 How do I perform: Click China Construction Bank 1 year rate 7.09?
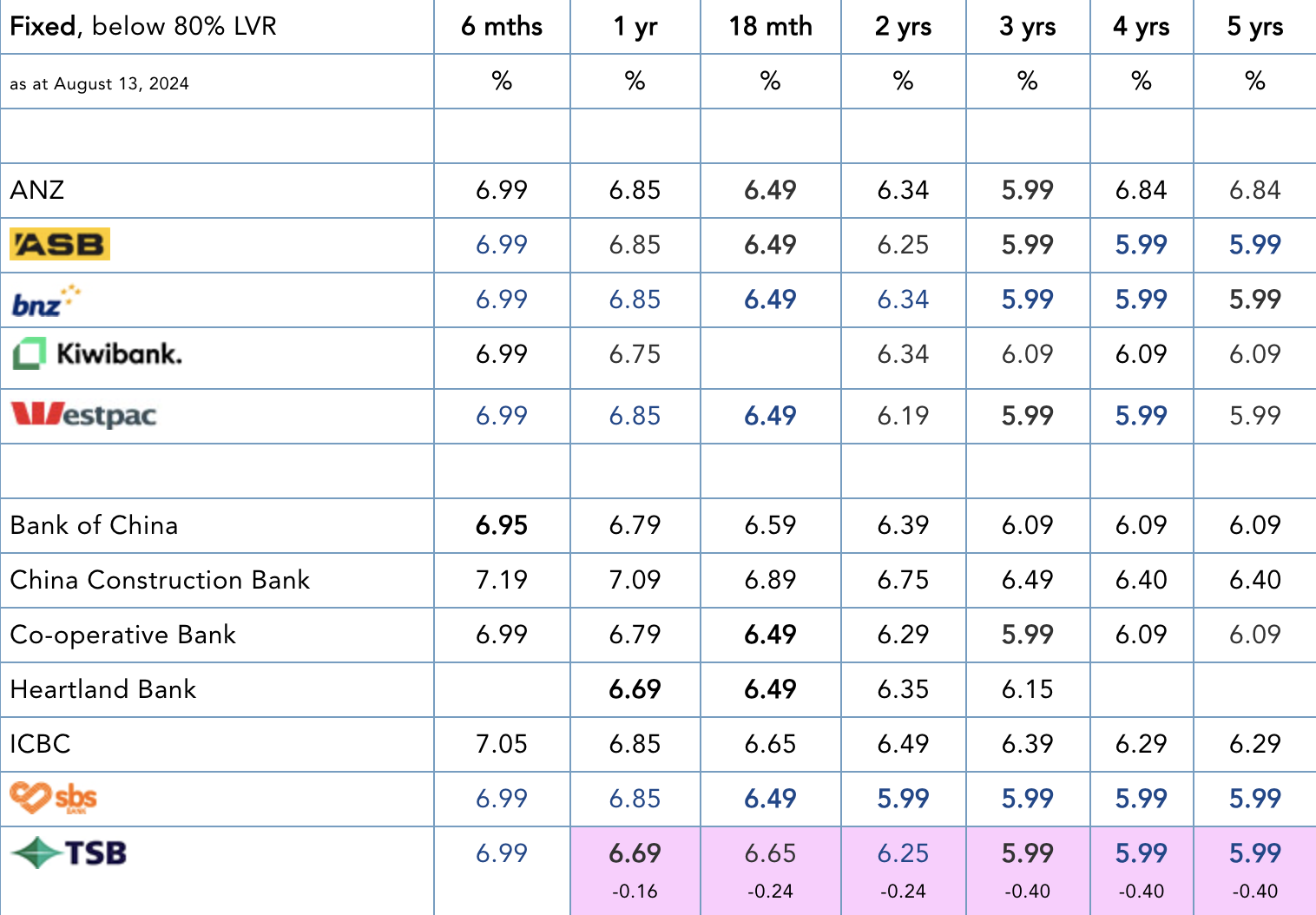click(x=635, y=580)
